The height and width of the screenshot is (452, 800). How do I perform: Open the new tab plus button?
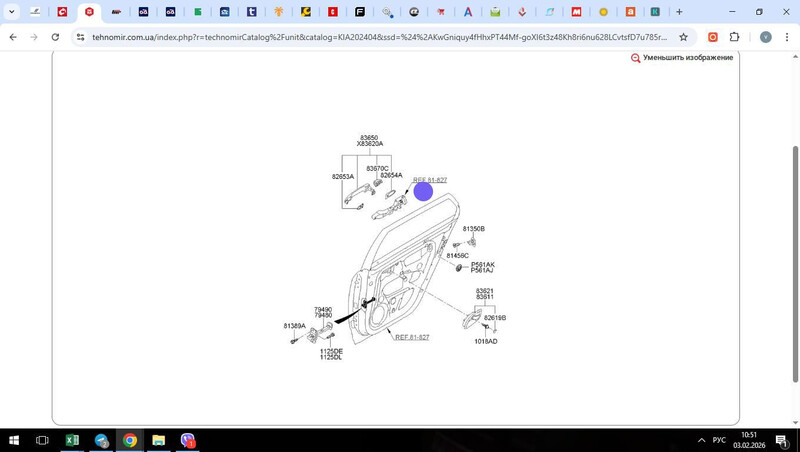(x=679, y=12)
